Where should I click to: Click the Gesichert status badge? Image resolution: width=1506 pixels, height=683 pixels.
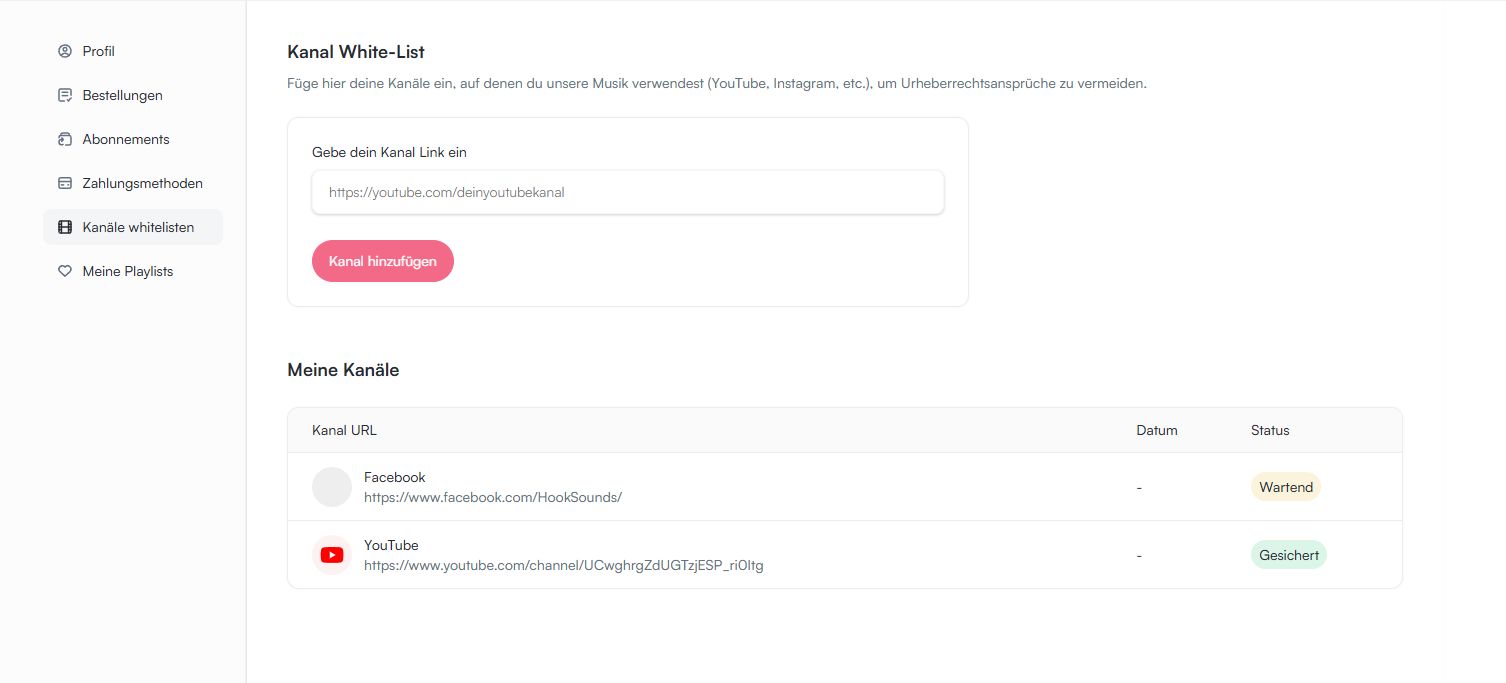pos(1288,555)
